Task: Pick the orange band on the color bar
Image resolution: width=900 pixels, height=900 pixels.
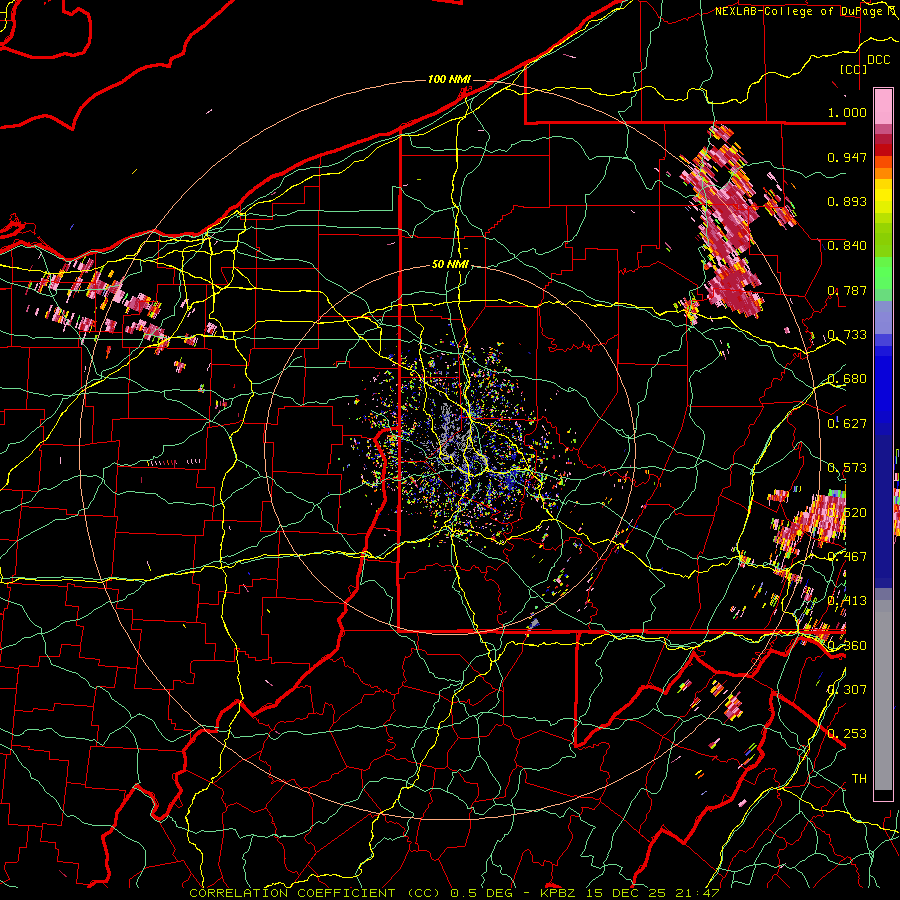Action: (883, 173)
